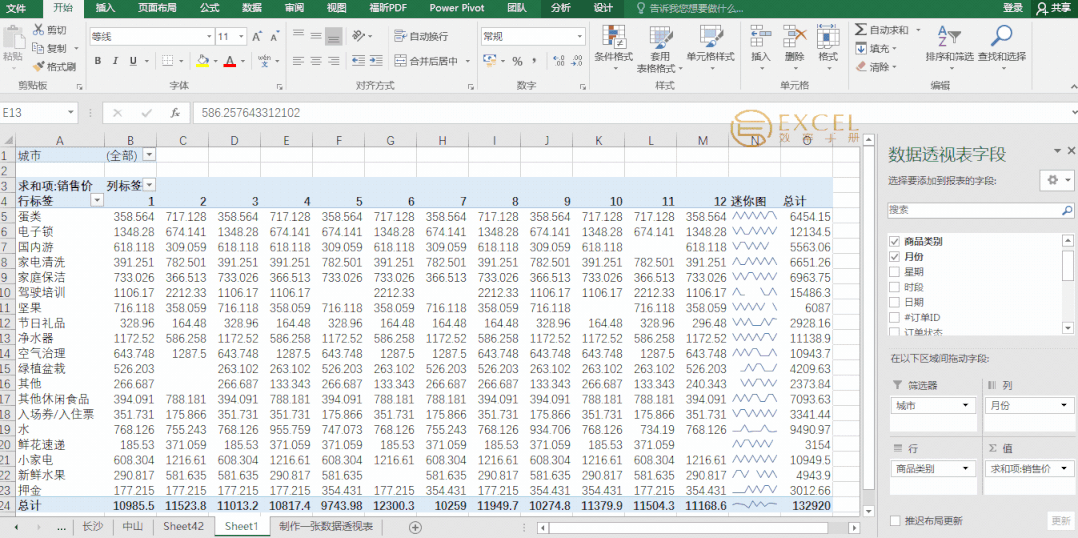Expand the Name Box dropdown
The width and height of the screenshot is (1078, 538).
click(71, 113)
